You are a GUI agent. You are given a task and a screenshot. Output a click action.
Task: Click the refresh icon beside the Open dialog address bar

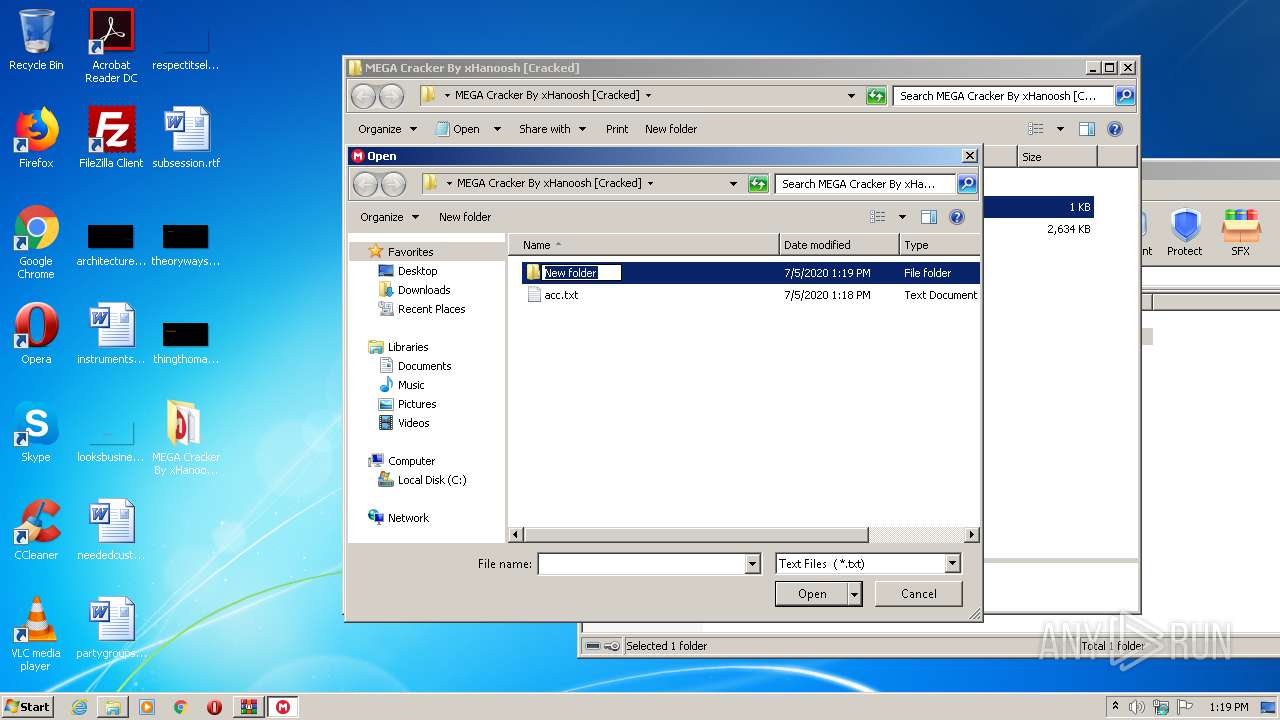(758, 184)
